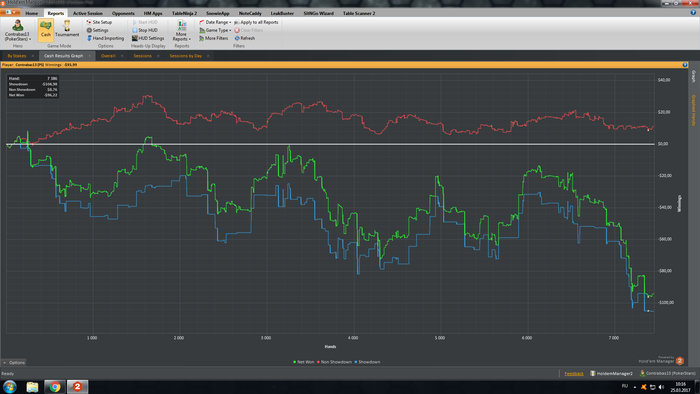Click the Feedback link
Viewport: 700px width, 394px height.
point(574,373)
